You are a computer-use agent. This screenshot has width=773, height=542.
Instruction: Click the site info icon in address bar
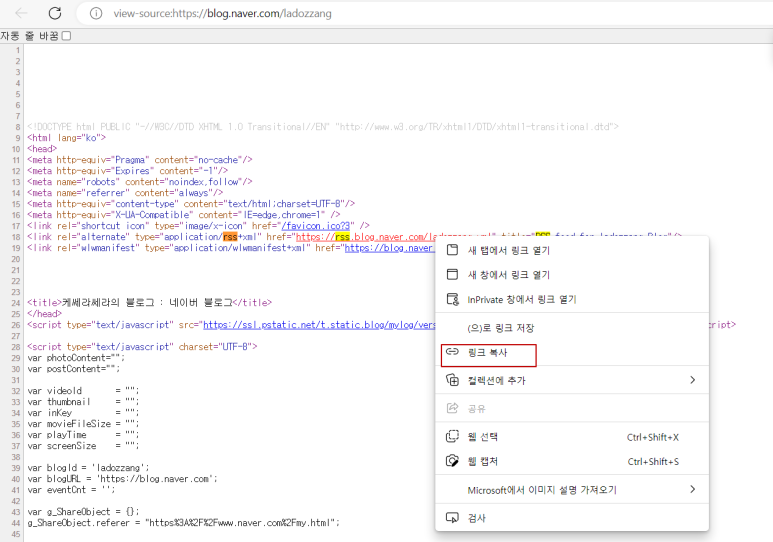tap(96, 13)
